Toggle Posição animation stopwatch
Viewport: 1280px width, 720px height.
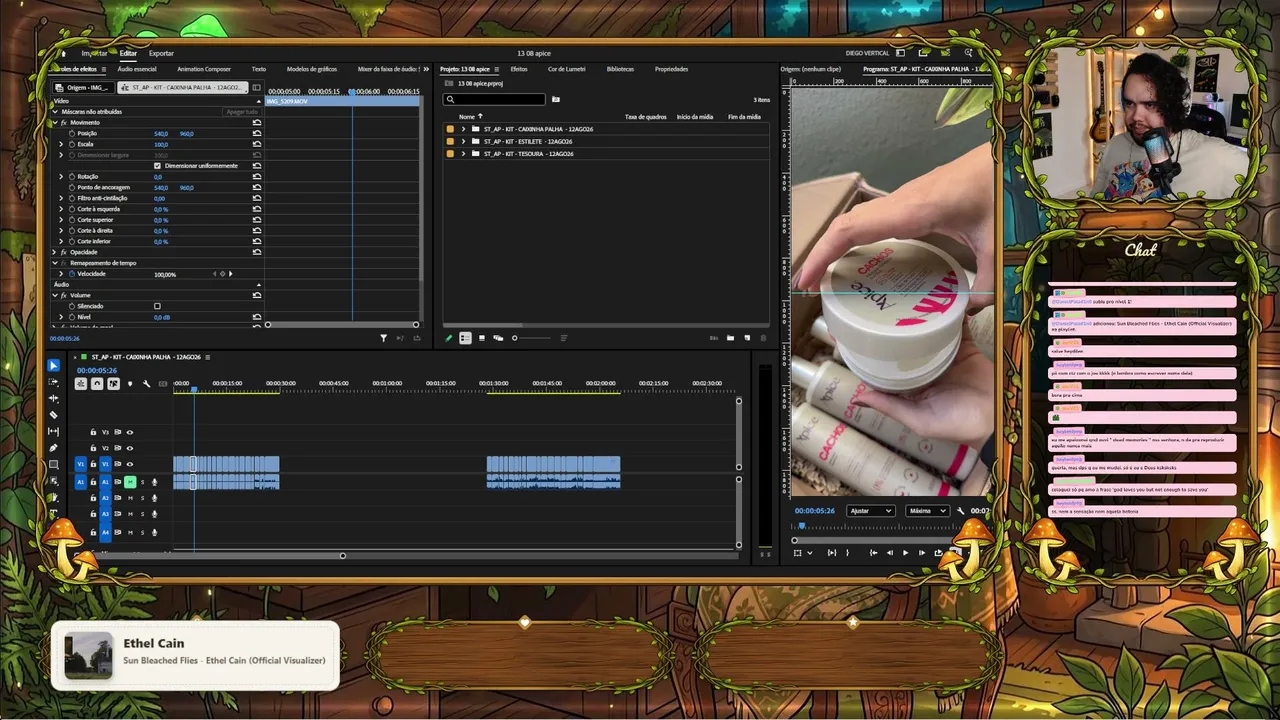click(72, 133)
